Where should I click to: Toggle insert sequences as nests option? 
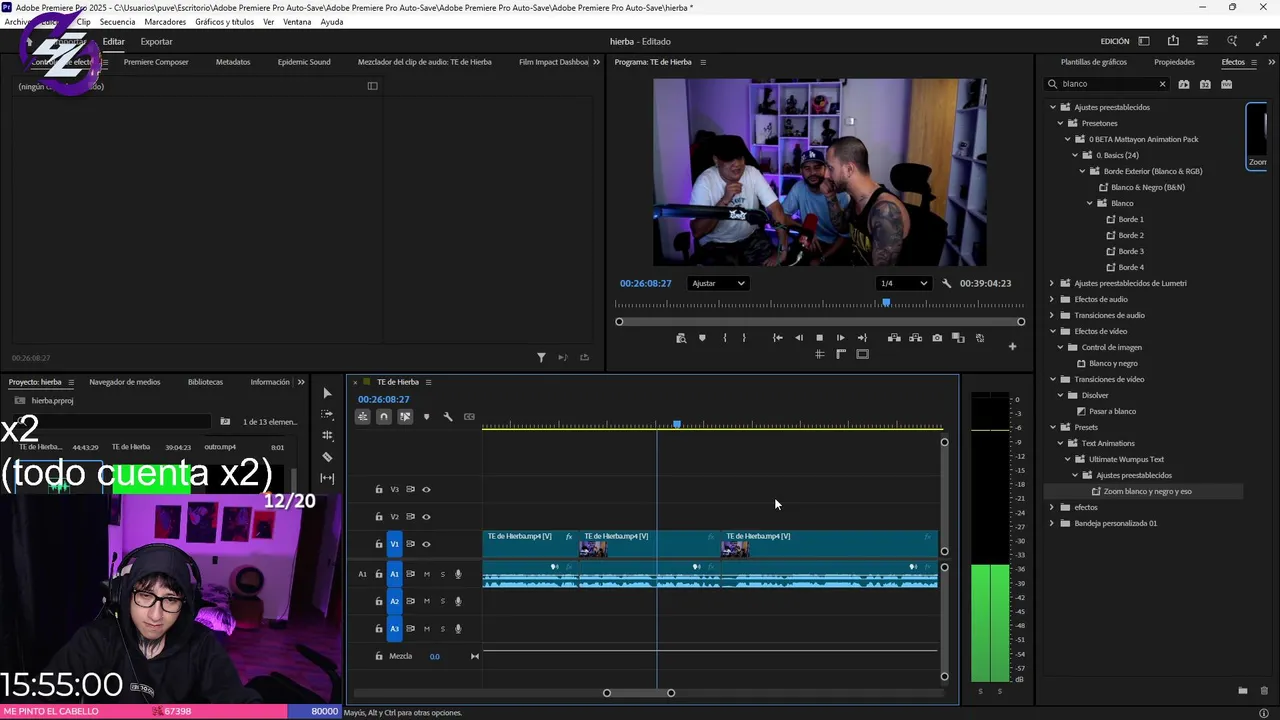tap(363, 417)
